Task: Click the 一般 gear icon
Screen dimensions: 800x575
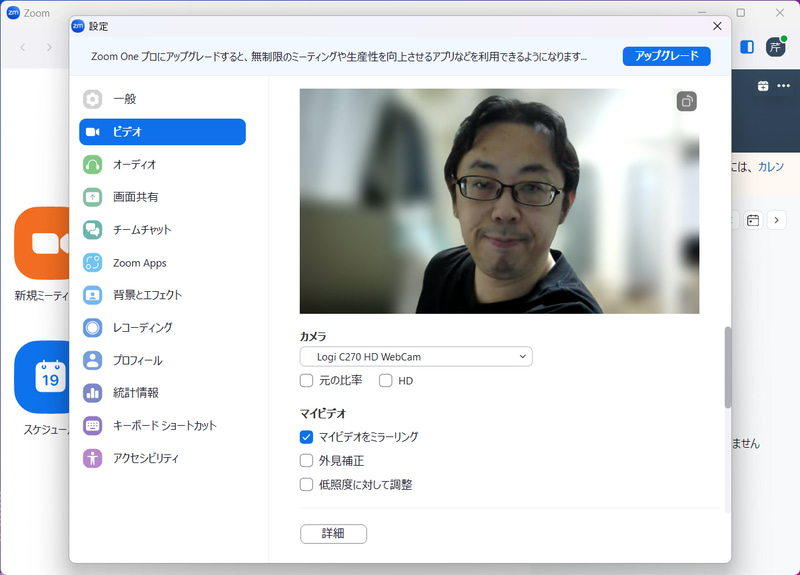Action: coord(92,99)
